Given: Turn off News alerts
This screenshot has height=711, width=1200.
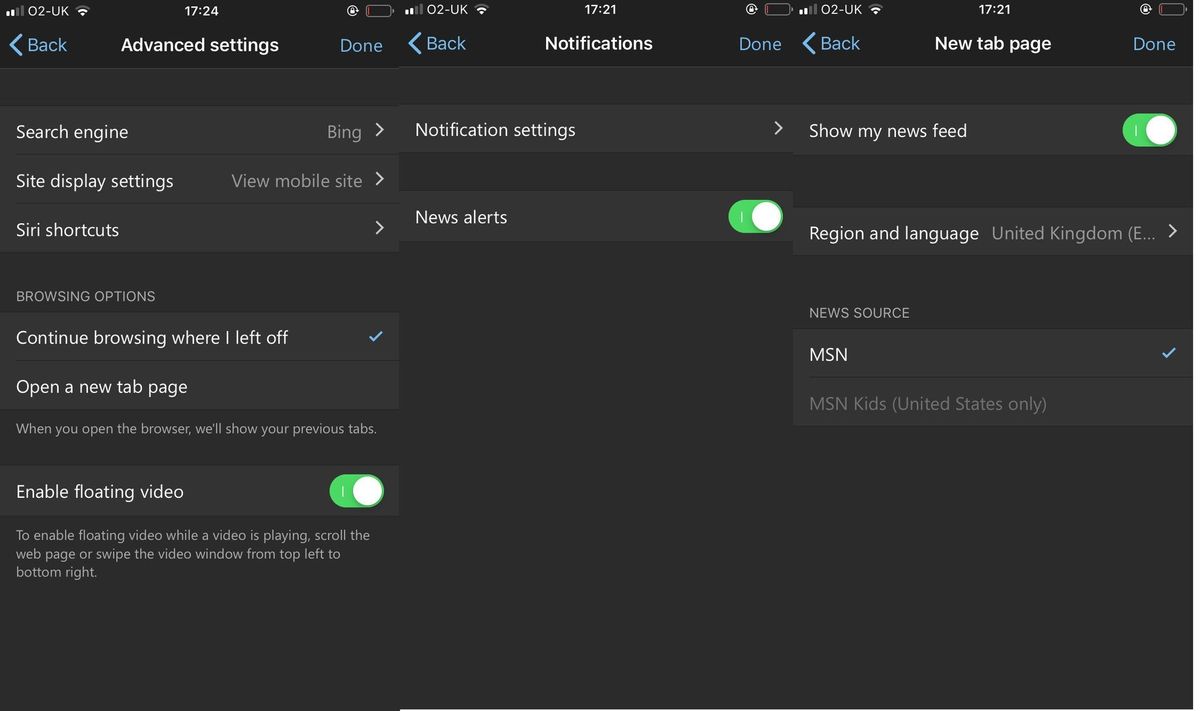Looking at the screenshot, I should coord(755,216).
